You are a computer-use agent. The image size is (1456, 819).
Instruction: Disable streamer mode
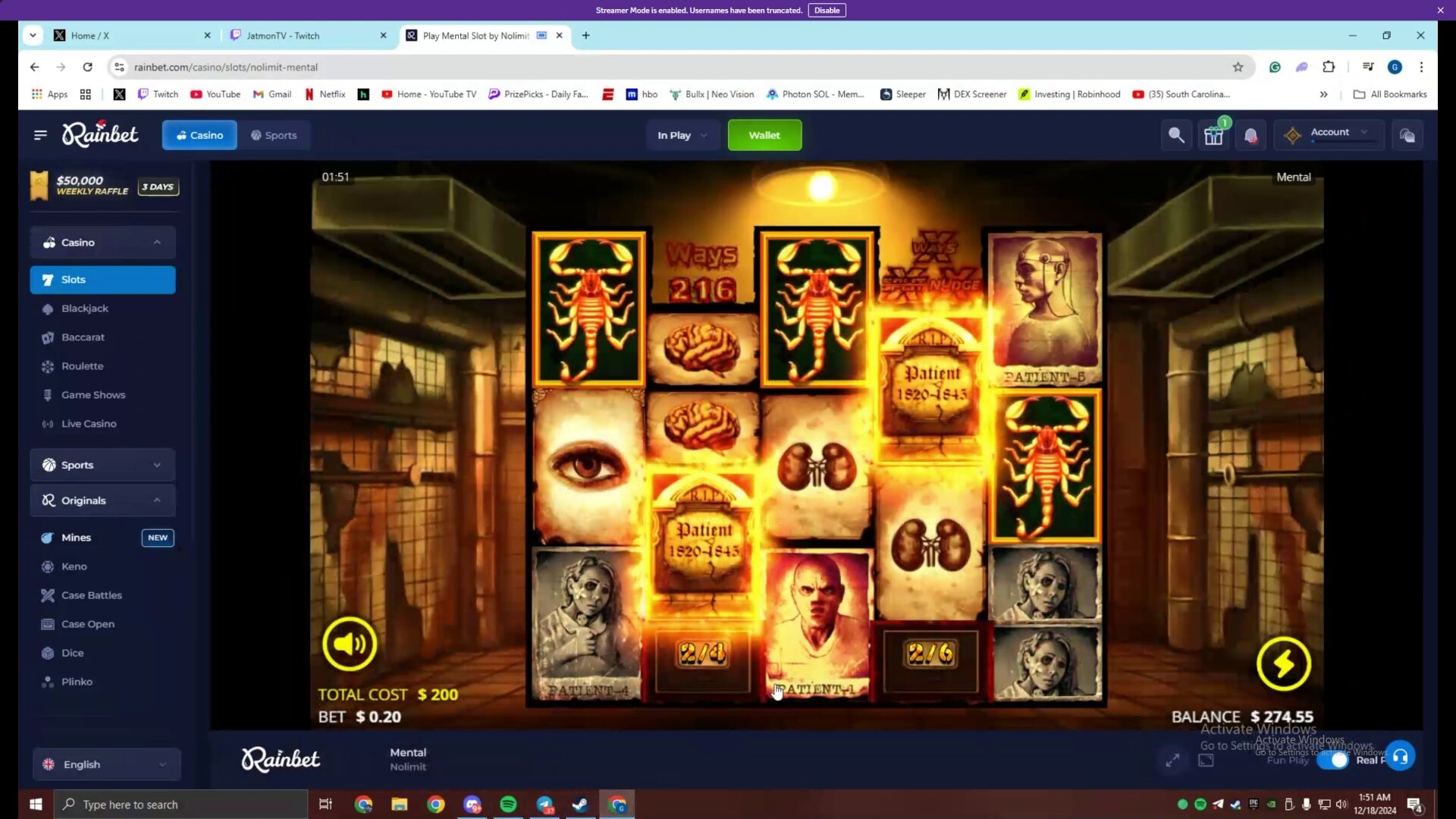point(827,10)
